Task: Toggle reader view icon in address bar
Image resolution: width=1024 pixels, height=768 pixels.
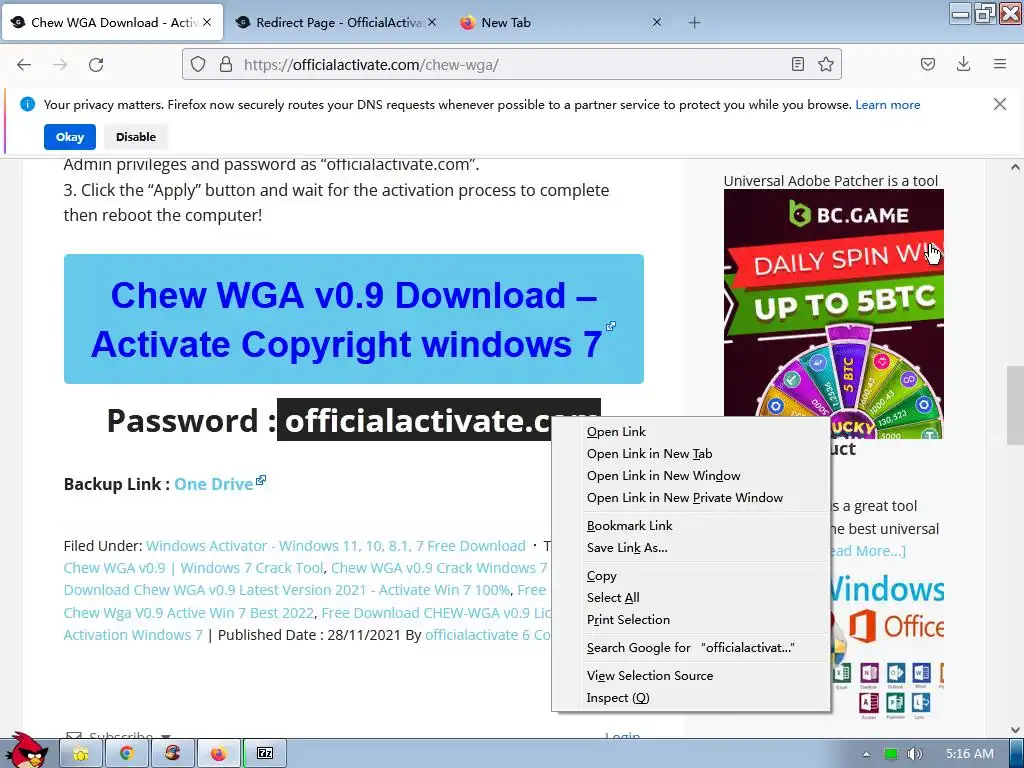Action: [x=797, y=64]
